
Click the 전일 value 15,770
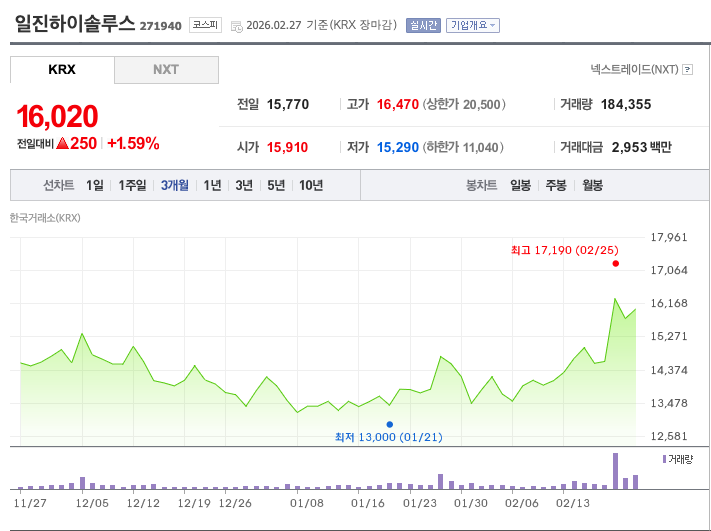[288, 105]
